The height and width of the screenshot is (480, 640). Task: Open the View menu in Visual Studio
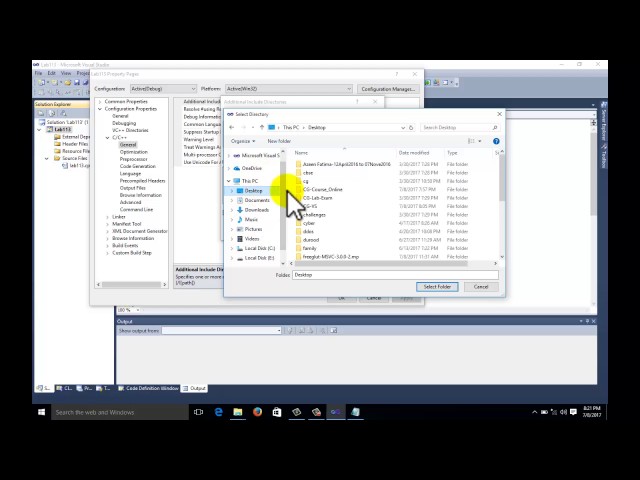coord(66,73)
